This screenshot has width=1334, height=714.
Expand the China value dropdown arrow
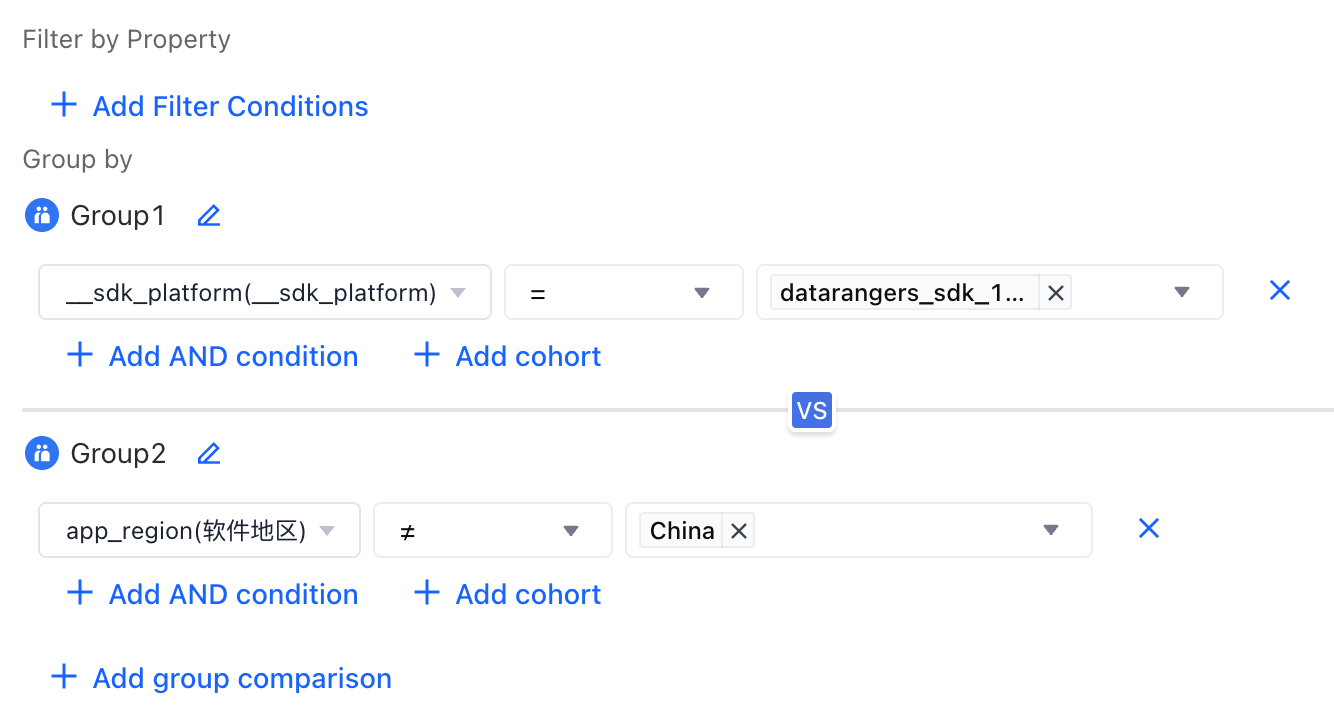pos(1051,530)
